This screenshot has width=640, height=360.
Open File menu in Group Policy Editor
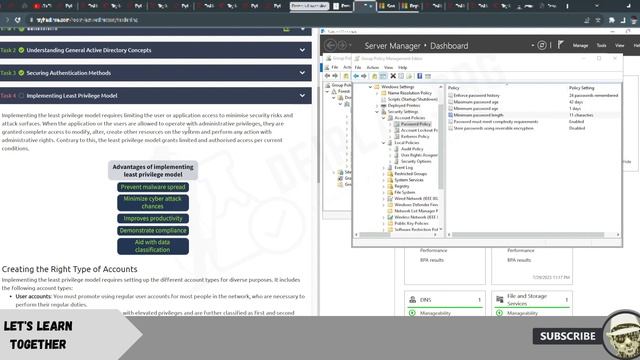[x=358, y=67]
